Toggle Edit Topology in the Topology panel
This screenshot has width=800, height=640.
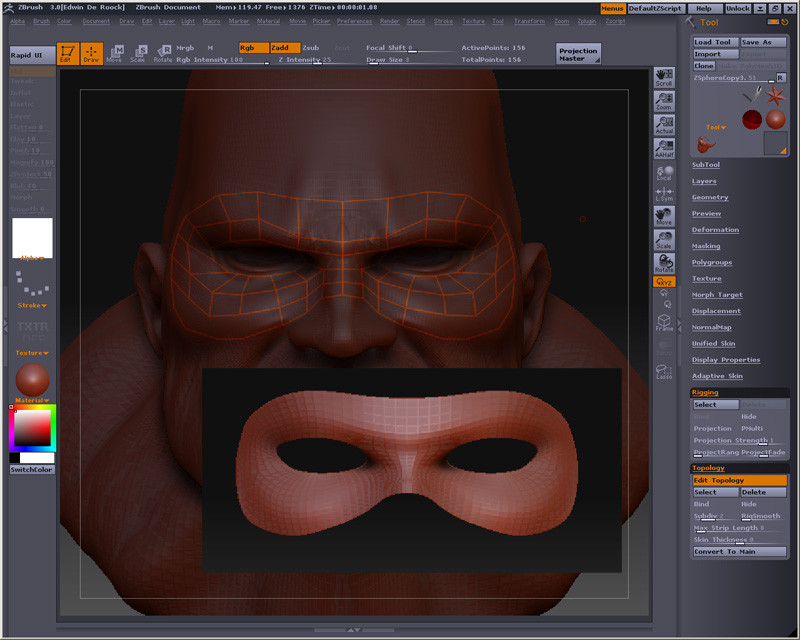coord(739,480)
